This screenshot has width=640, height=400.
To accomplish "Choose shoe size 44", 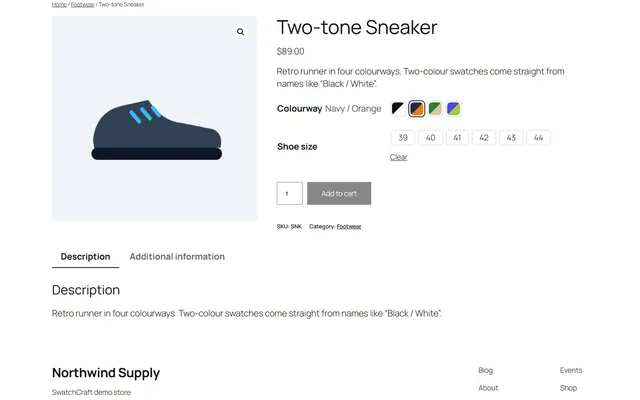I will [x=538, y=138].
